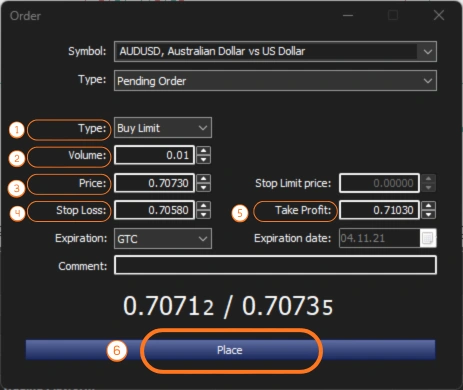Click the Price field showing 0.70730
This screenshot has height=390, width=463.
click(154, 183)
